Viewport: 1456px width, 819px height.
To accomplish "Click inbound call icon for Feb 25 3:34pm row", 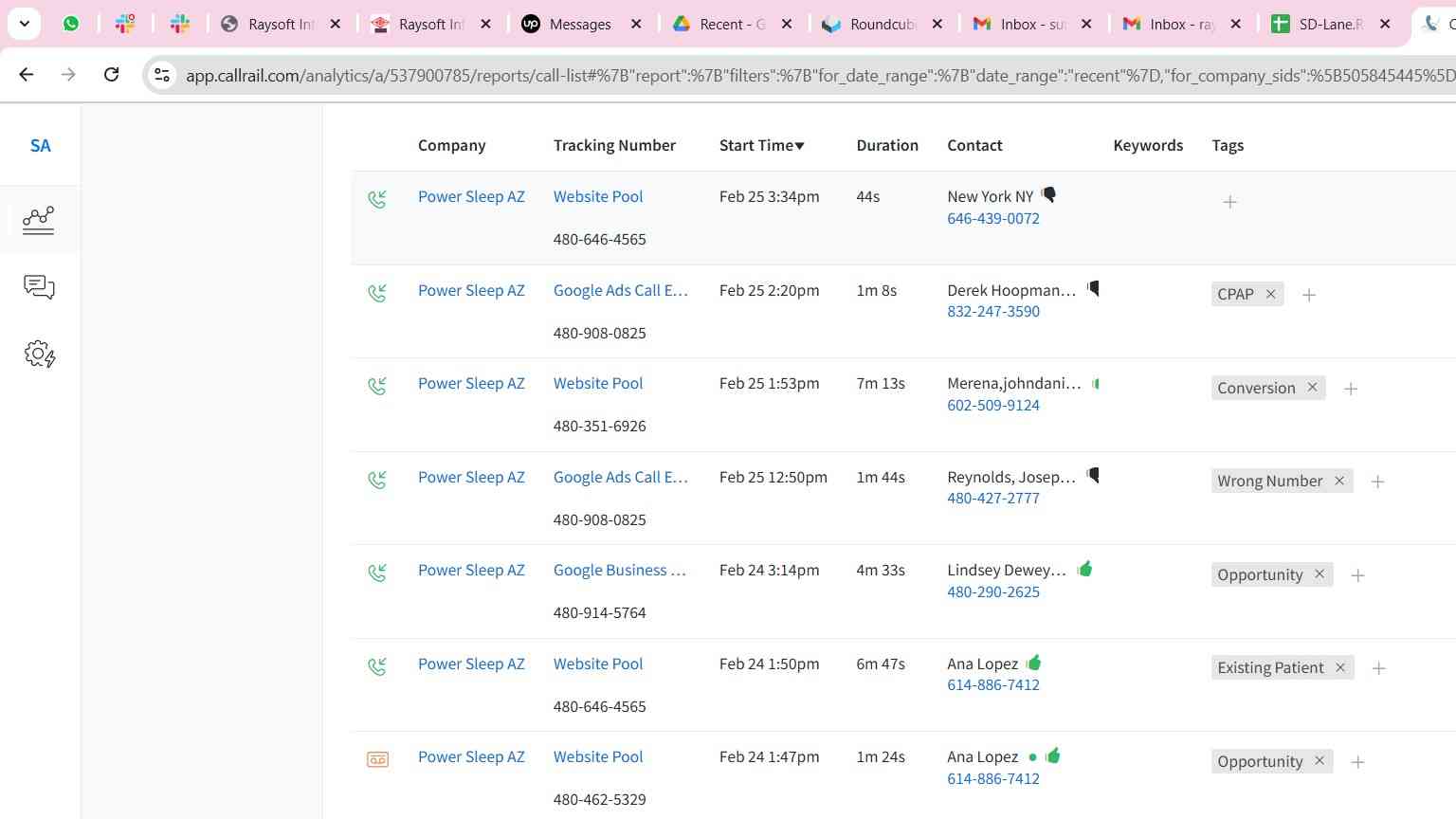I will click(377, 199).
